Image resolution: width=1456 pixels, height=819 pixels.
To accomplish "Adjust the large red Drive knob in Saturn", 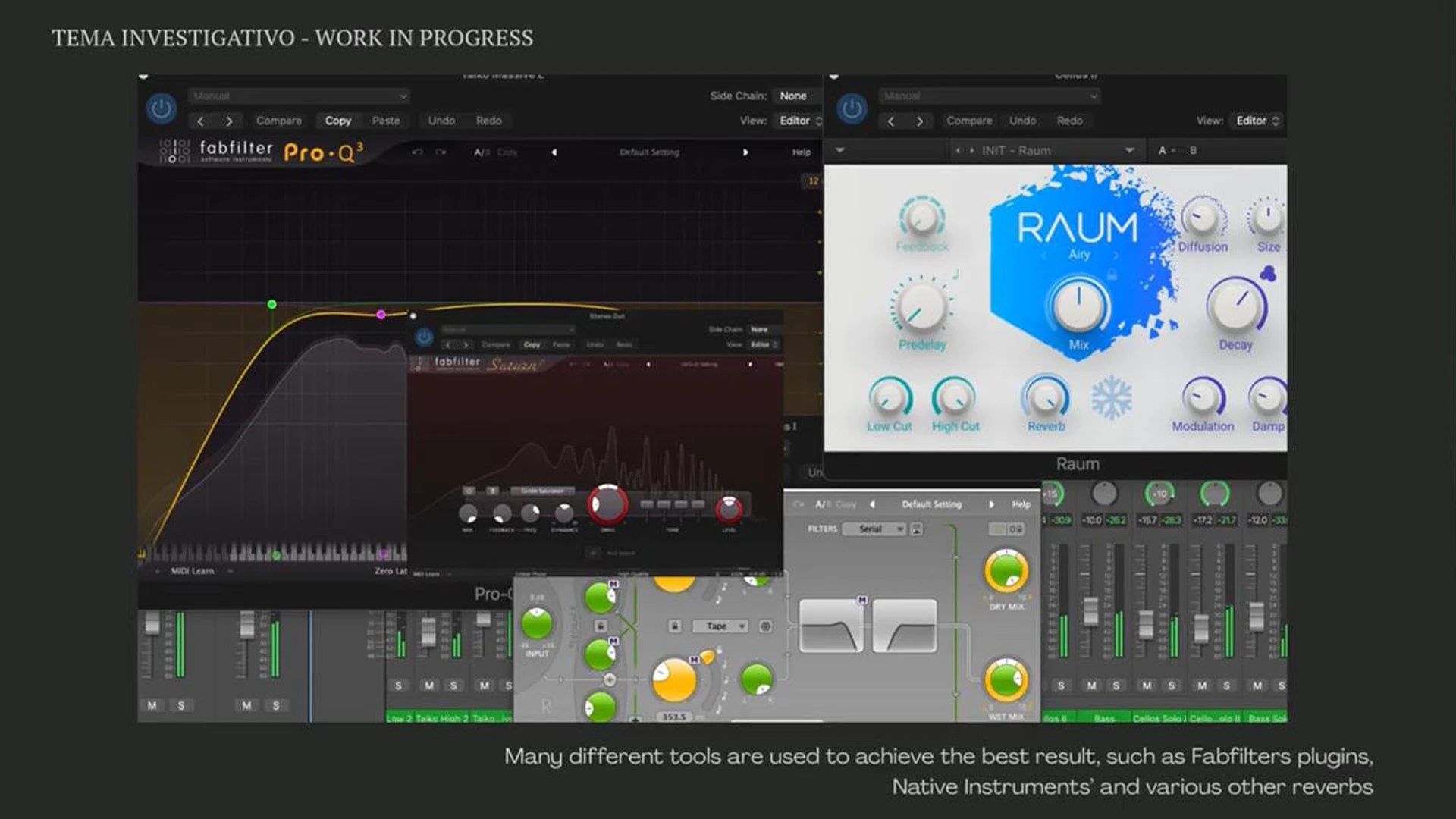I will tap(607, 504).
